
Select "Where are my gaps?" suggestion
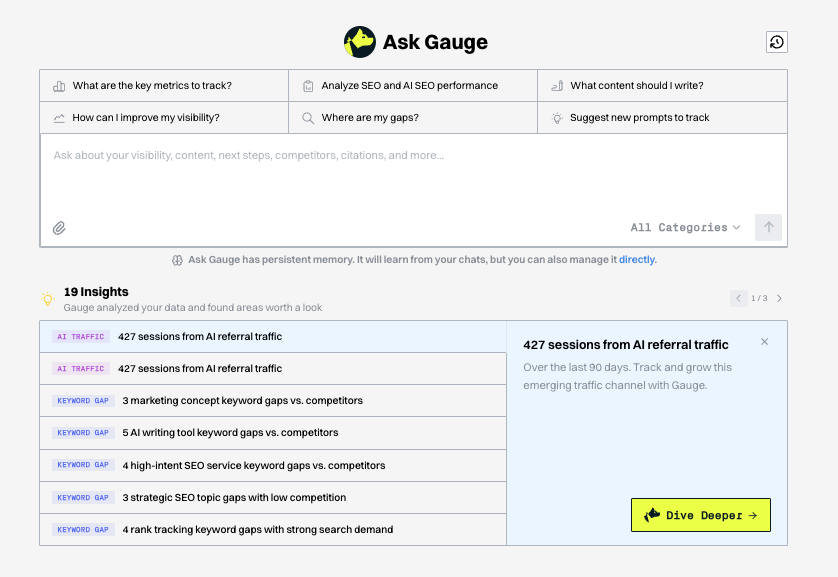click(x=413, y=118)
